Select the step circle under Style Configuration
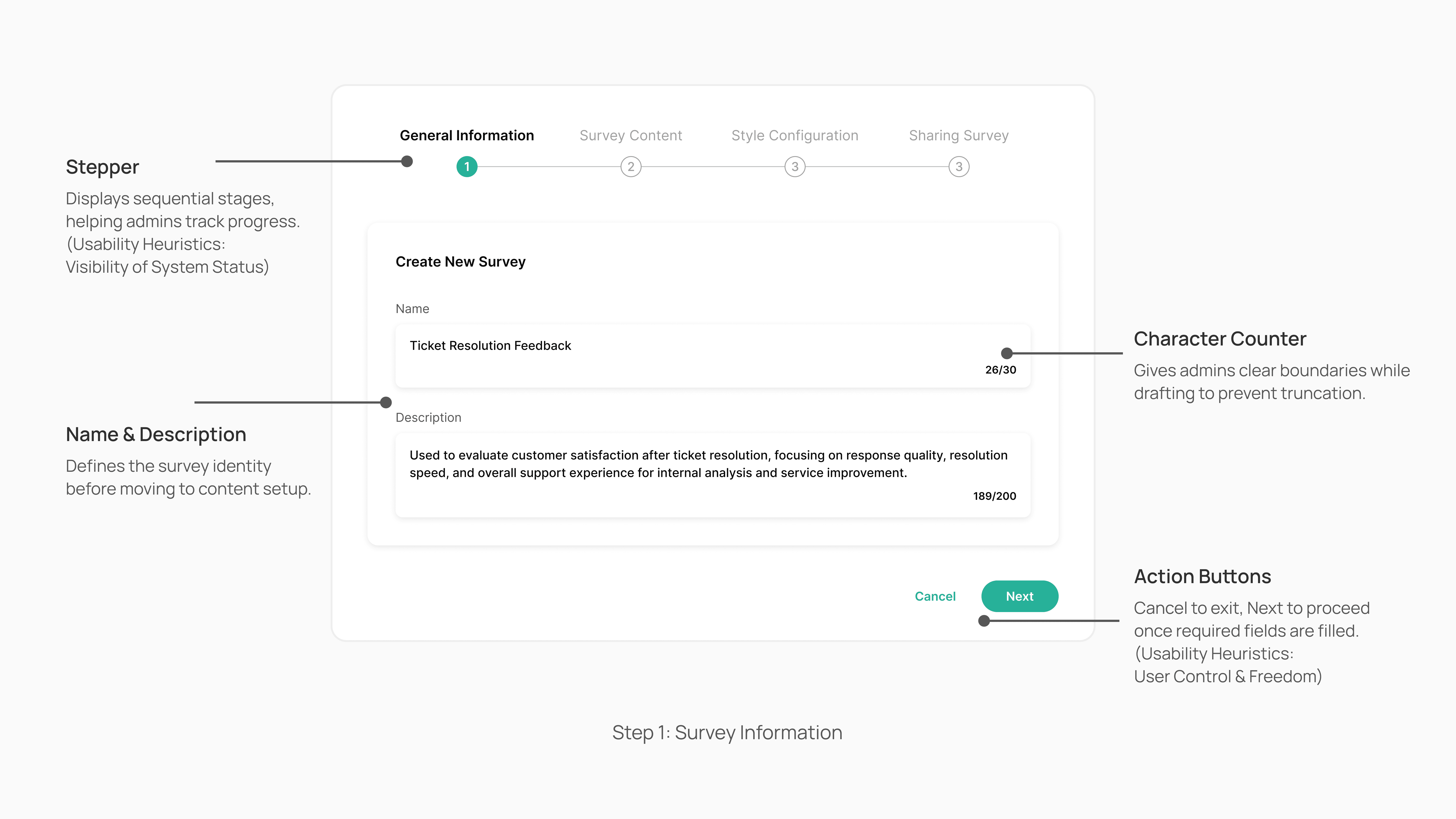 (x=795, y=167)
